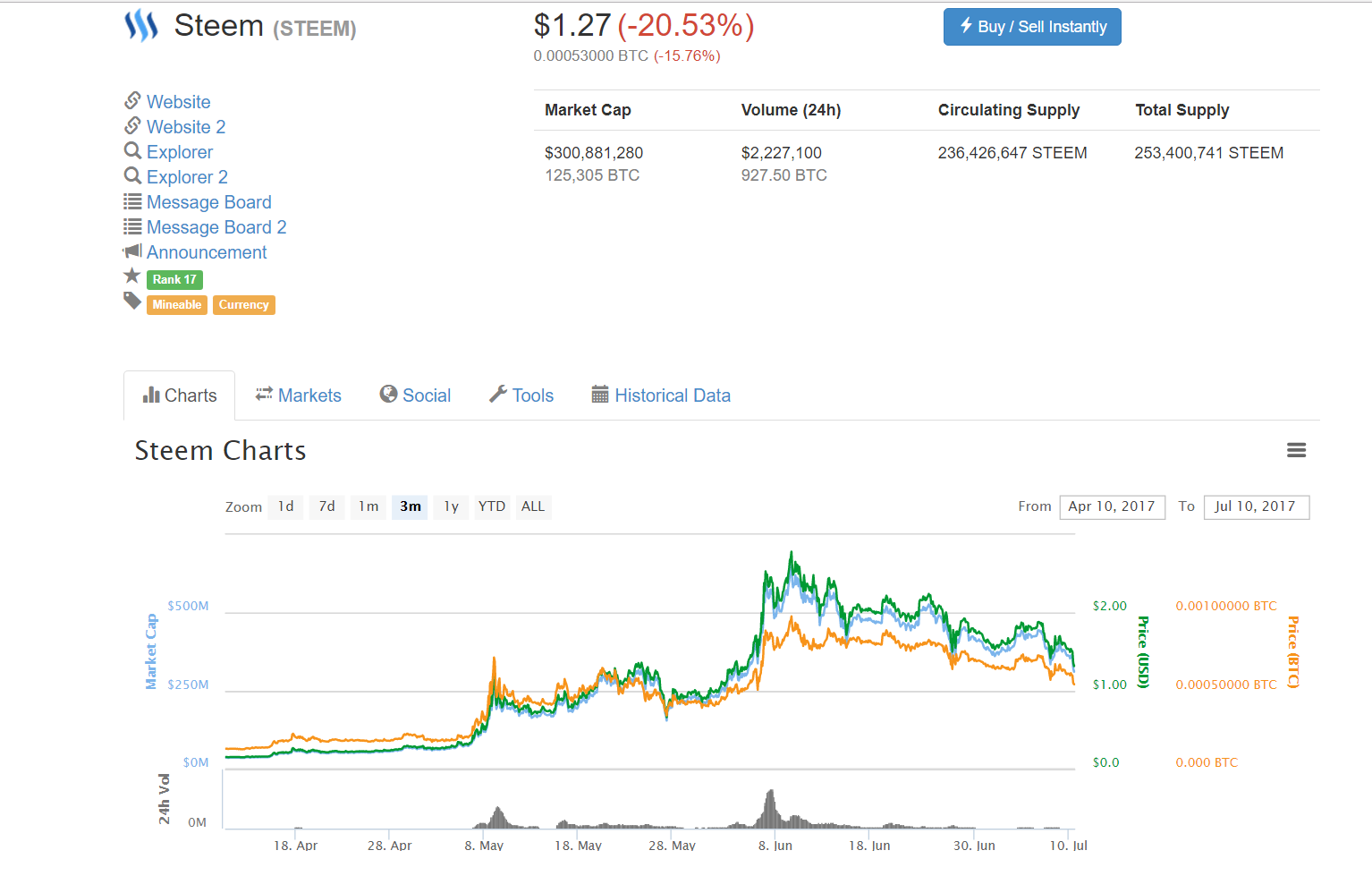
Task: Click the Steem Charts heading
Action: (x=220, y=450)
